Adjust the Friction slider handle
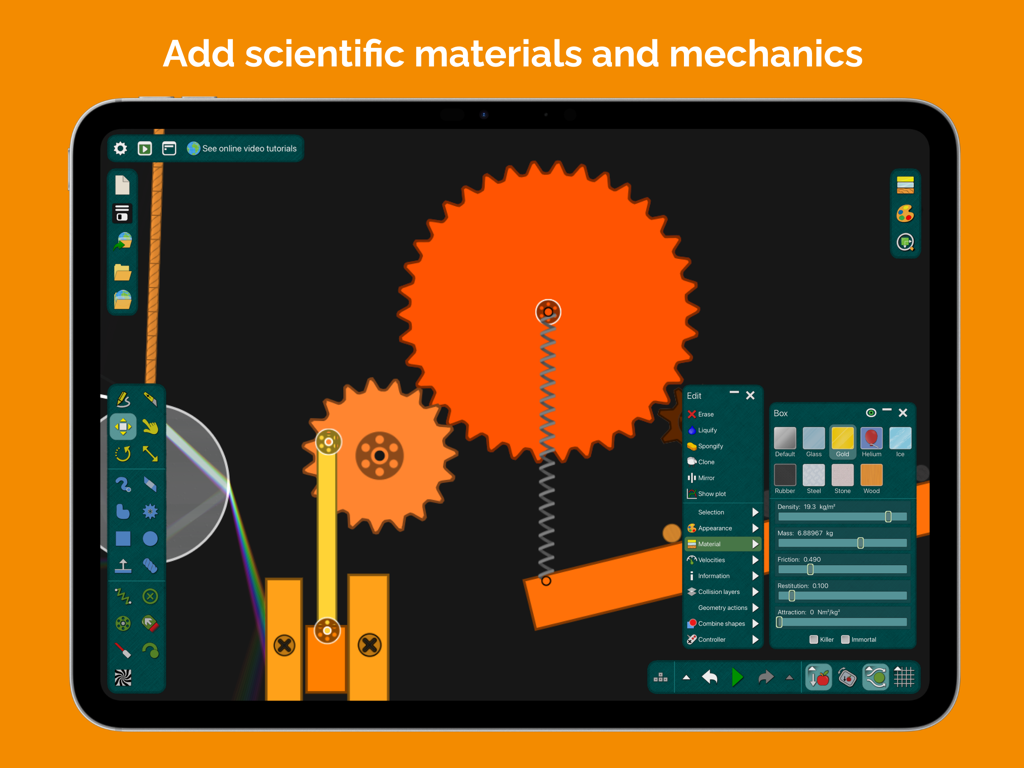Screen dimensions: 1024x768 810,568
